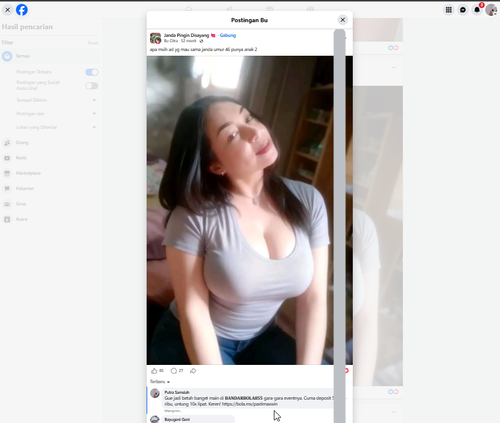The width and height of the screenshot is (500, 423).
Task: Open Putra Samsiah's profile name
Action: coord(177,392)
